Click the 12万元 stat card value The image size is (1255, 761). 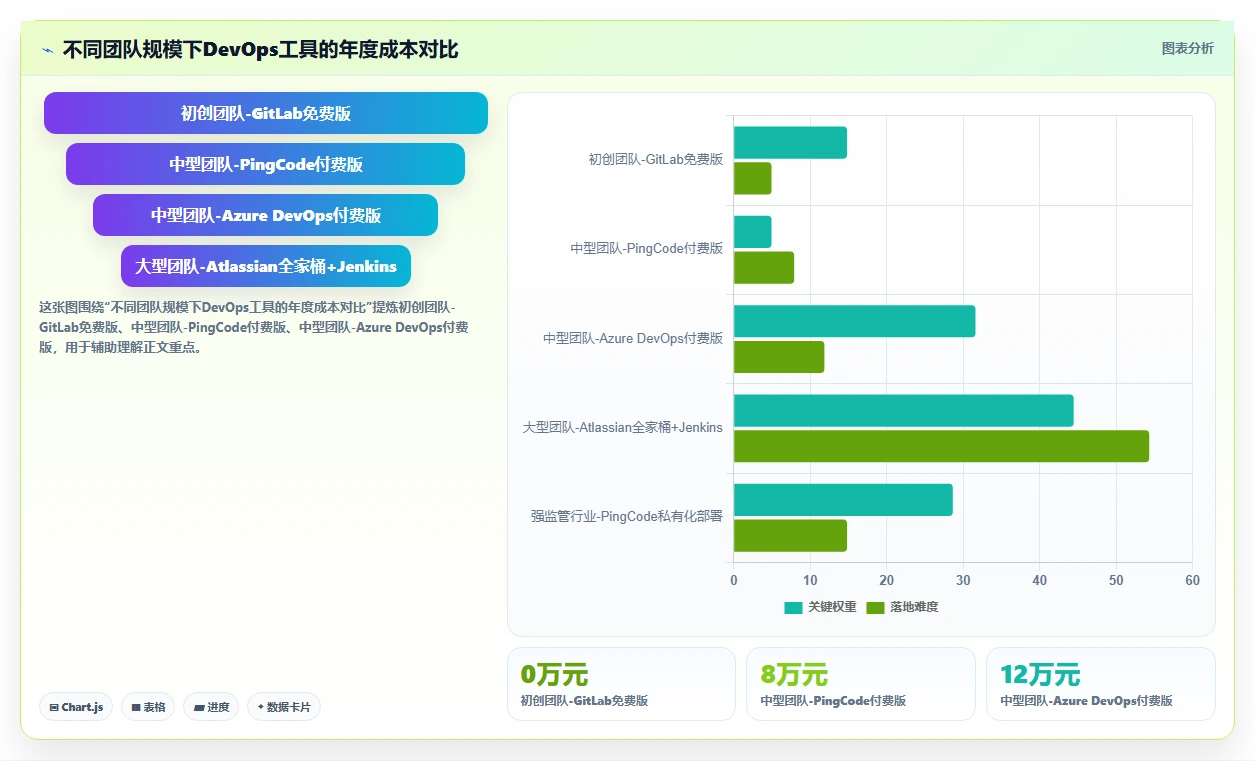[1040, 675]
